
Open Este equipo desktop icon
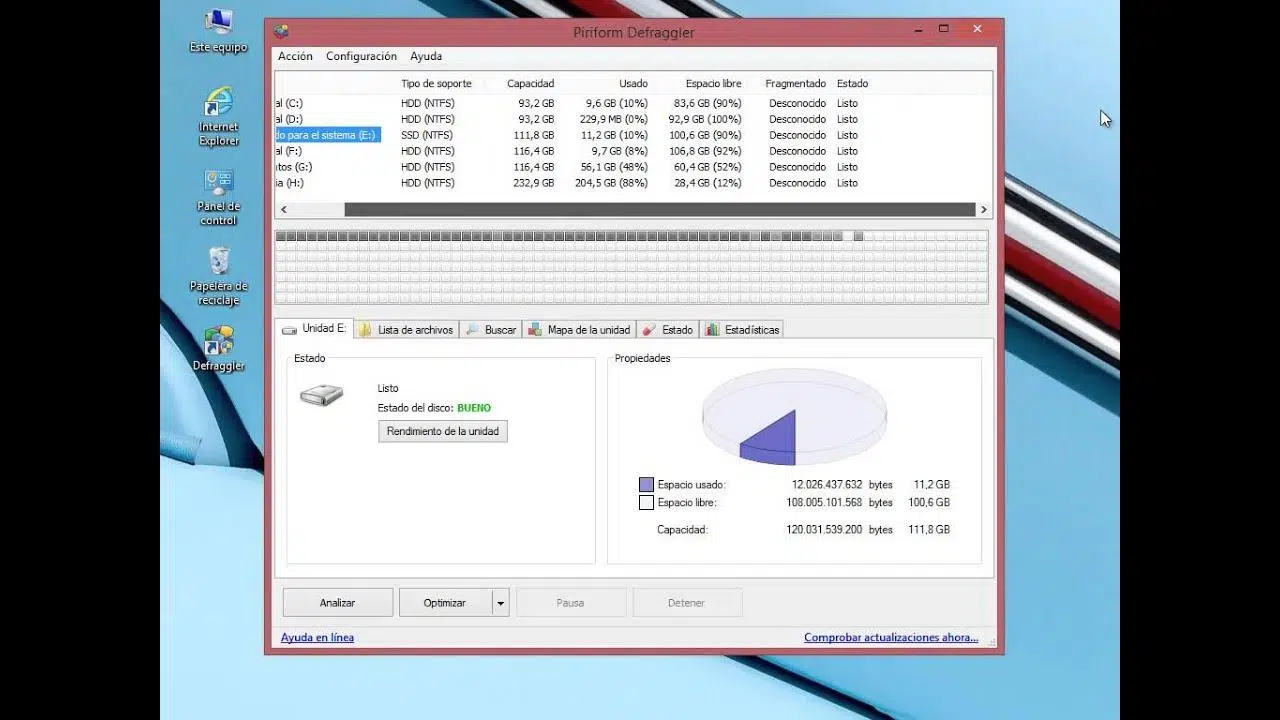click(218, 22)
